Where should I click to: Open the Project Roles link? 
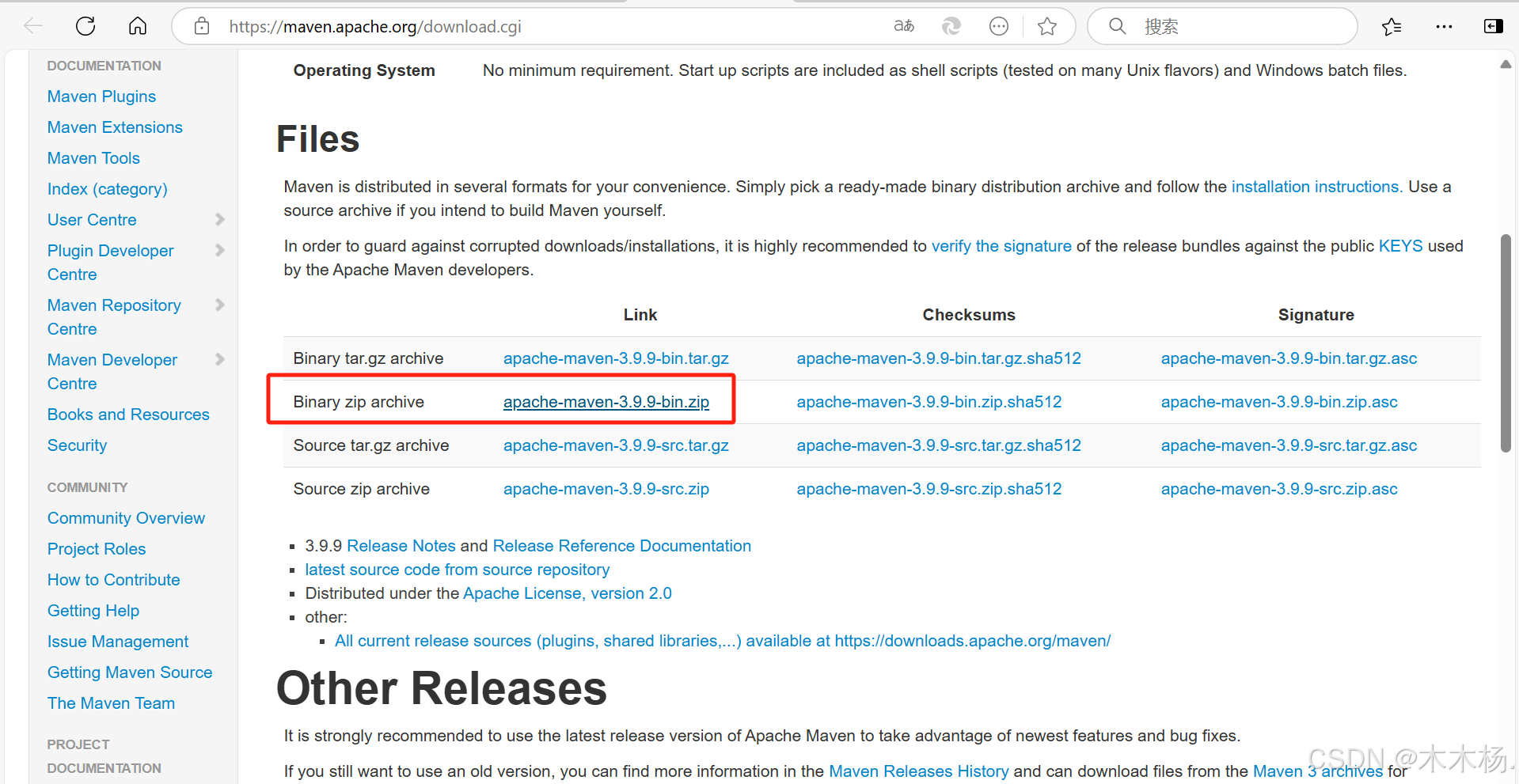click(x=97, y=549)
